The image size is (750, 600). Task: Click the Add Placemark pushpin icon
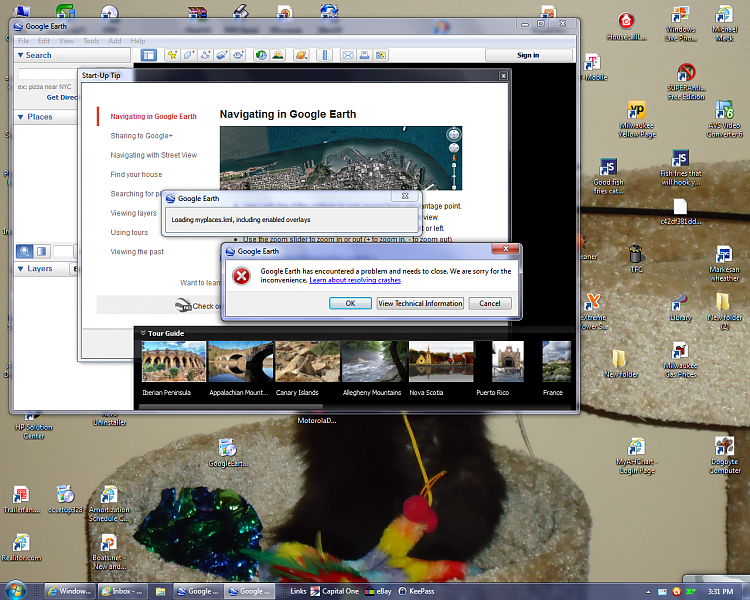pos(172,55)
